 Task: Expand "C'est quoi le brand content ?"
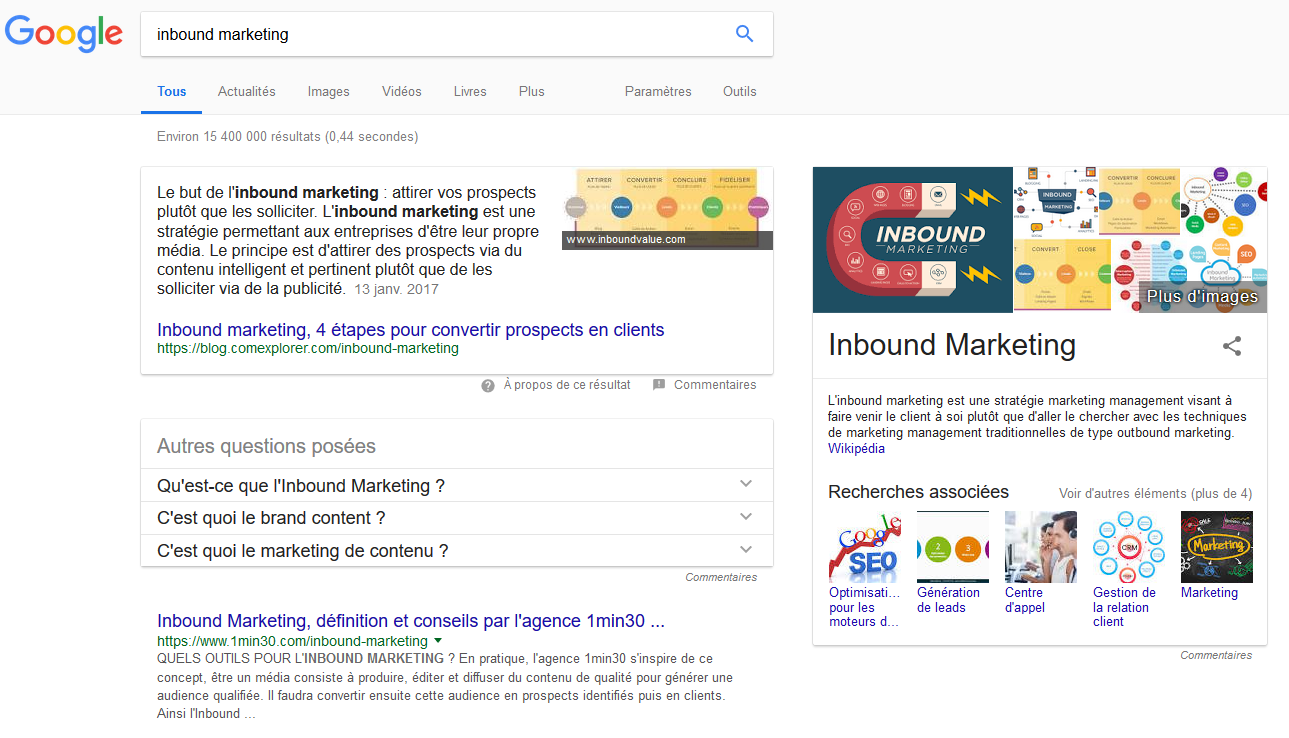click(457, 518)
